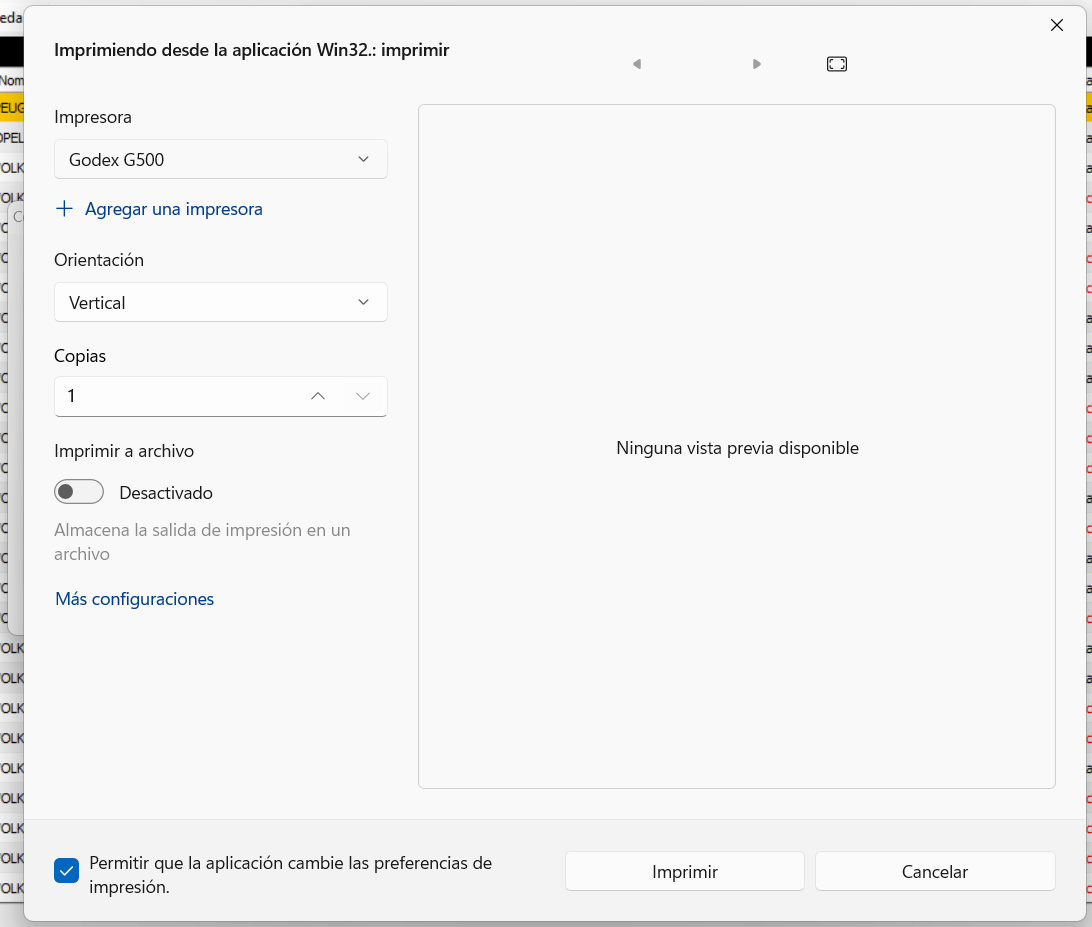Open the Más configuraciones link
Image resolution: width=1092 pixels, height=927 pixels.
coord(135,599)
